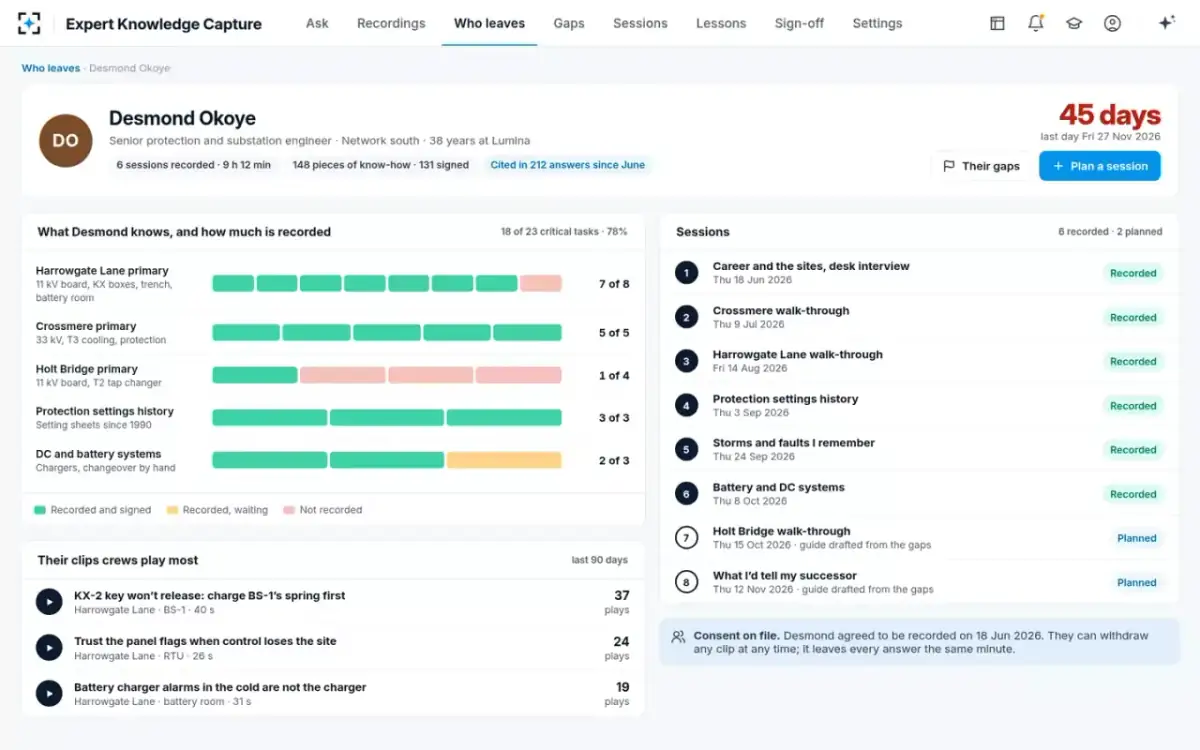
Task: Open the Settings tab
Action: [877, 23]
